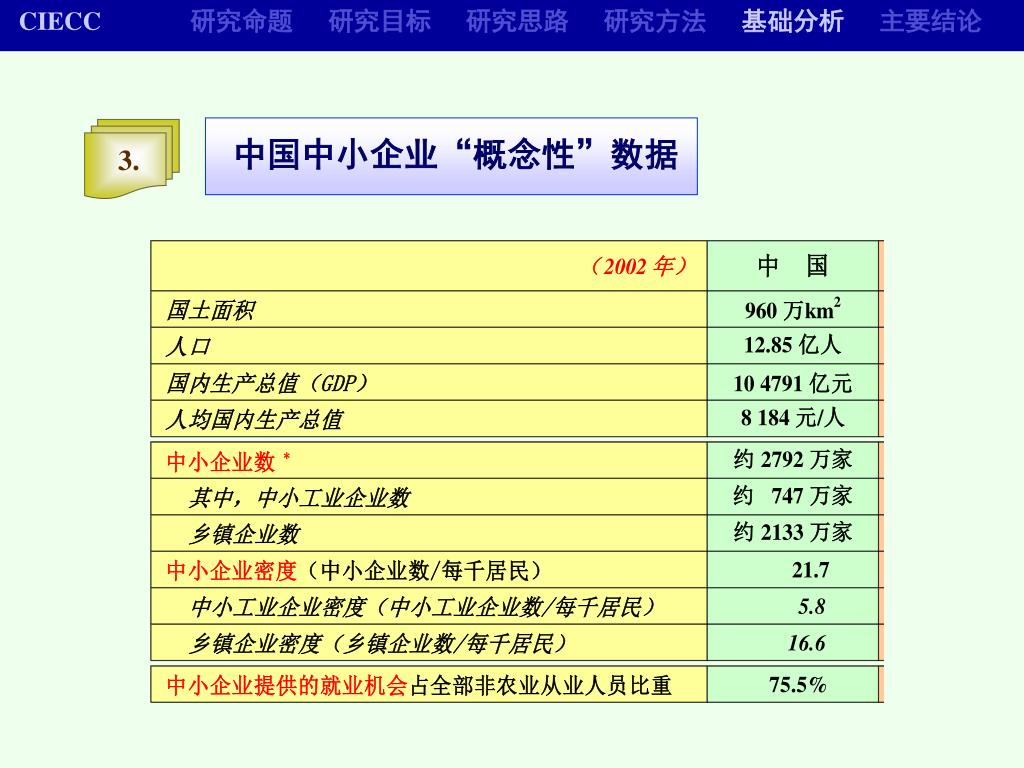Select the percentage value 75.5%
The height and width of the screenshot is (768, 1024).
(797, 684)
